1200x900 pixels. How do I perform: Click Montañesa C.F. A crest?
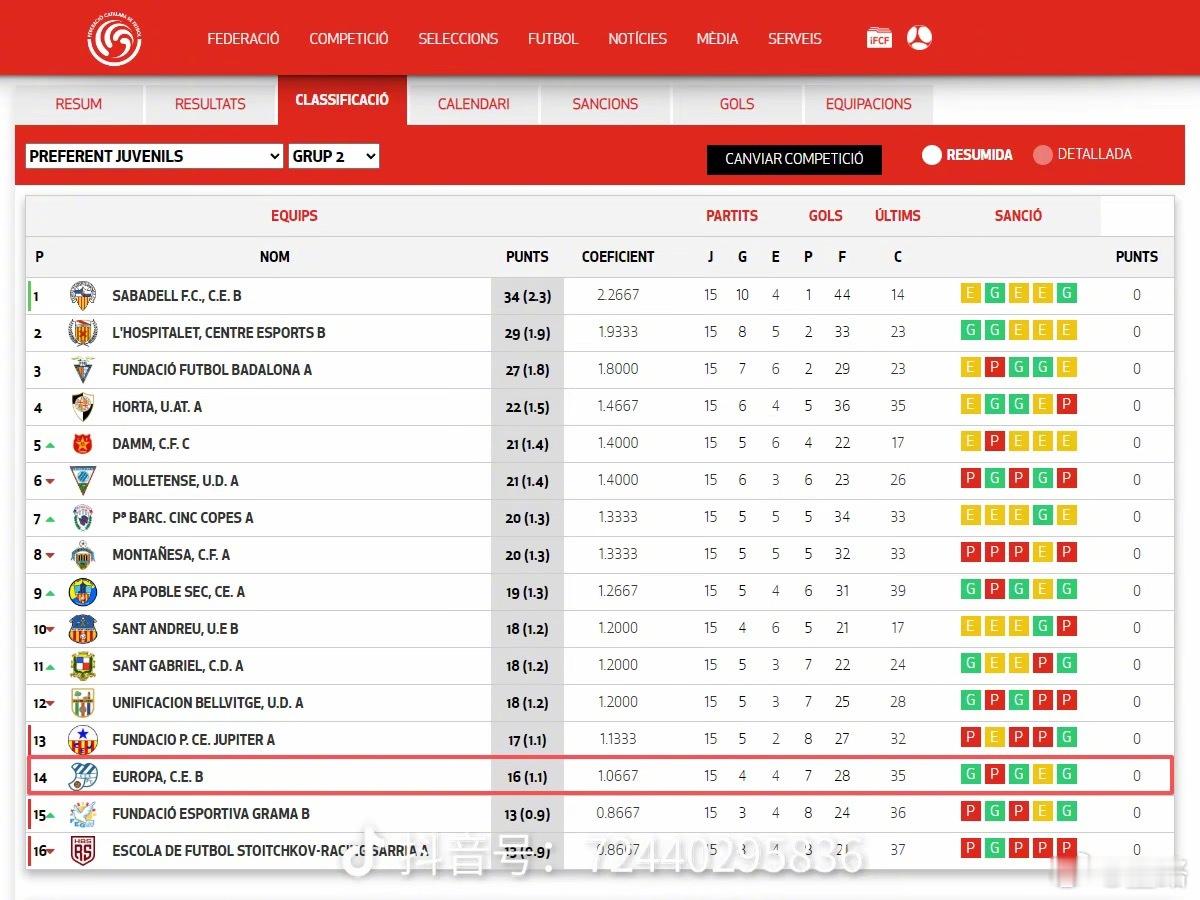coord(83,554)
